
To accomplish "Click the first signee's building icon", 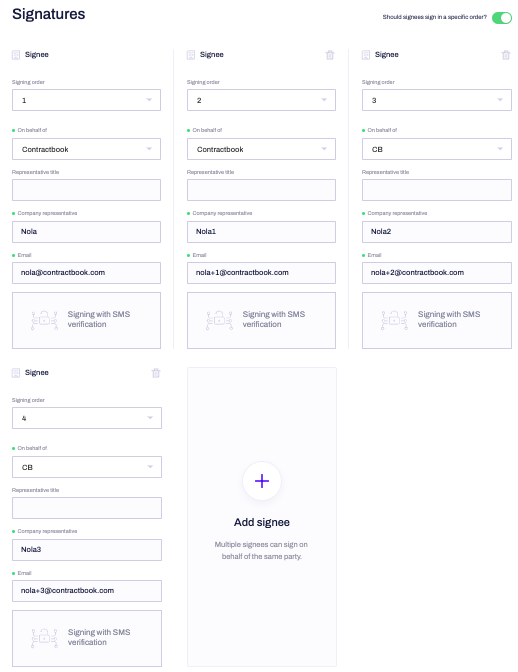I will pyautogui.click(x=16, y=55).
